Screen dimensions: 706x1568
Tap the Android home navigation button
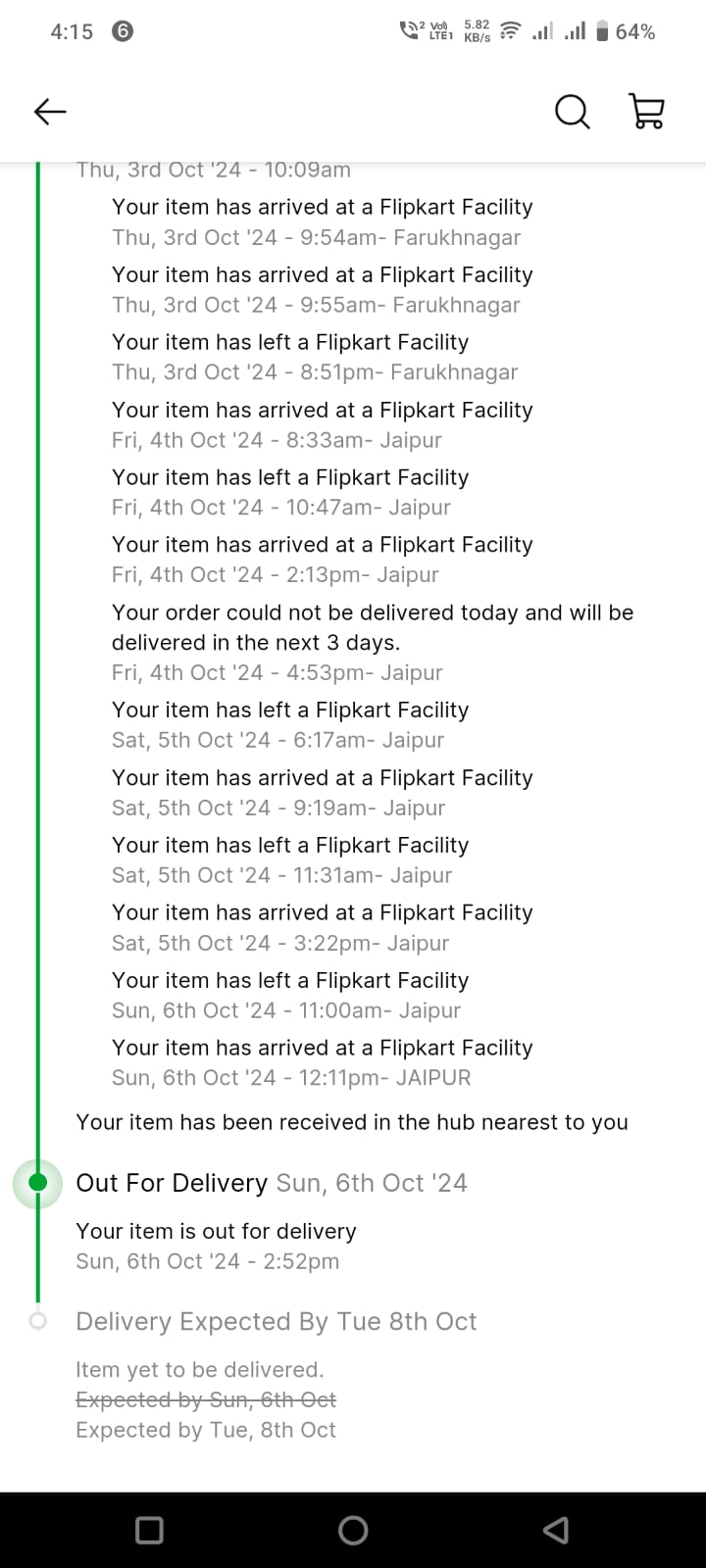353,1530
